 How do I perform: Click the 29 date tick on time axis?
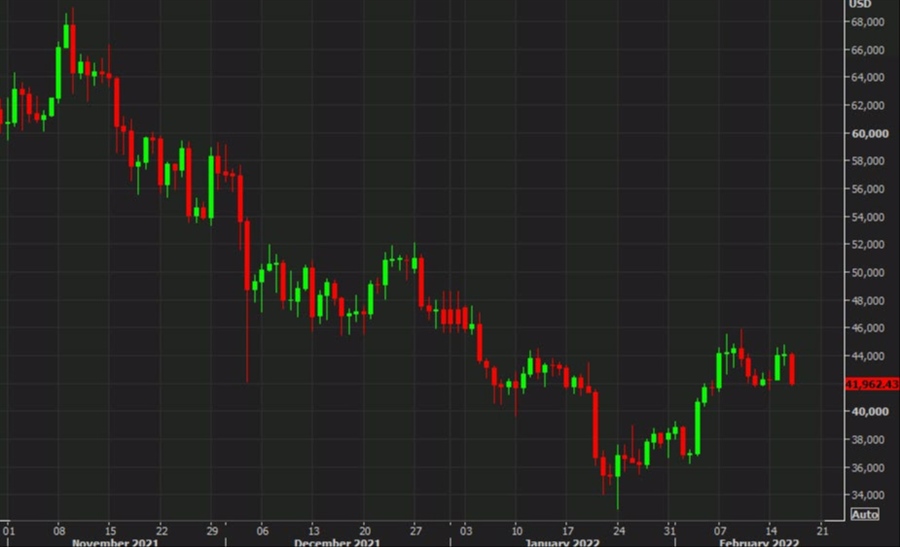pyautogui.click(x=213, y=529)
